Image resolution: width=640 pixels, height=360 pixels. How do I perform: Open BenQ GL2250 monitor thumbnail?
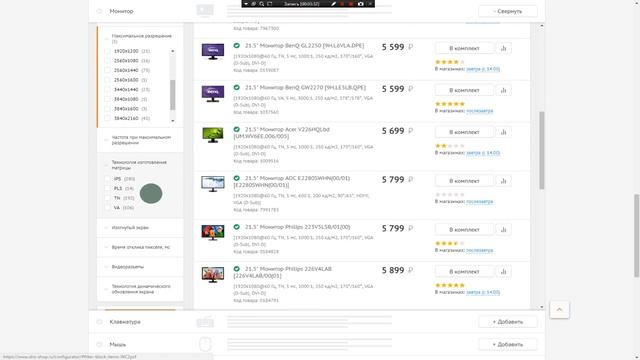pyautogui.click(x=213, y=51)
